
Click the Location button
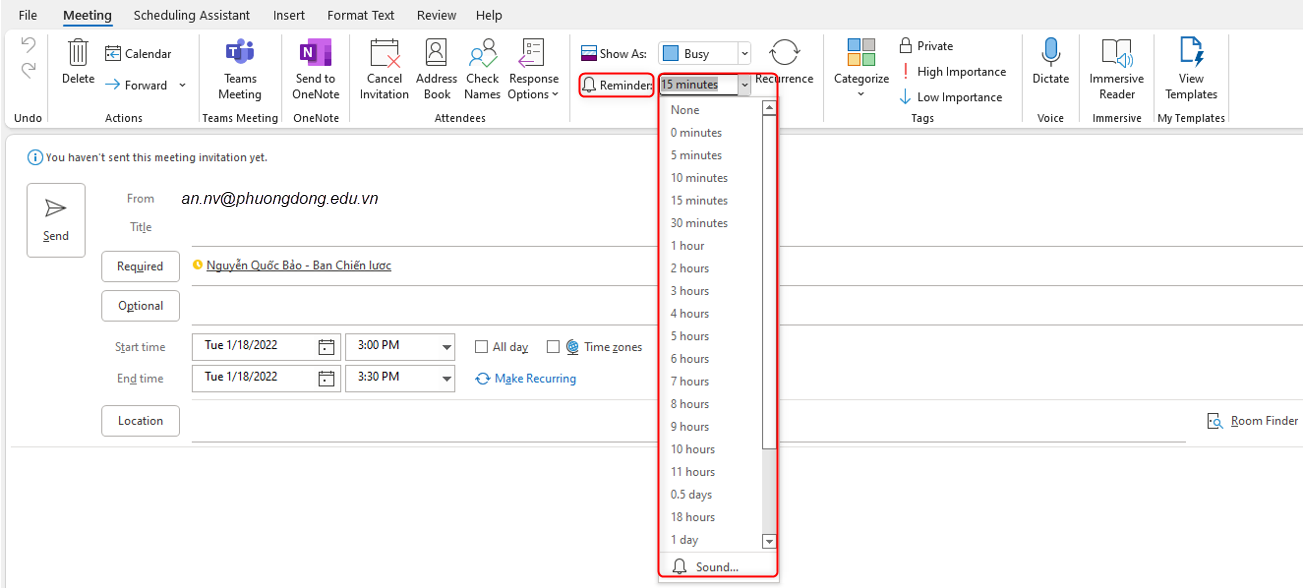coord(140,421)
